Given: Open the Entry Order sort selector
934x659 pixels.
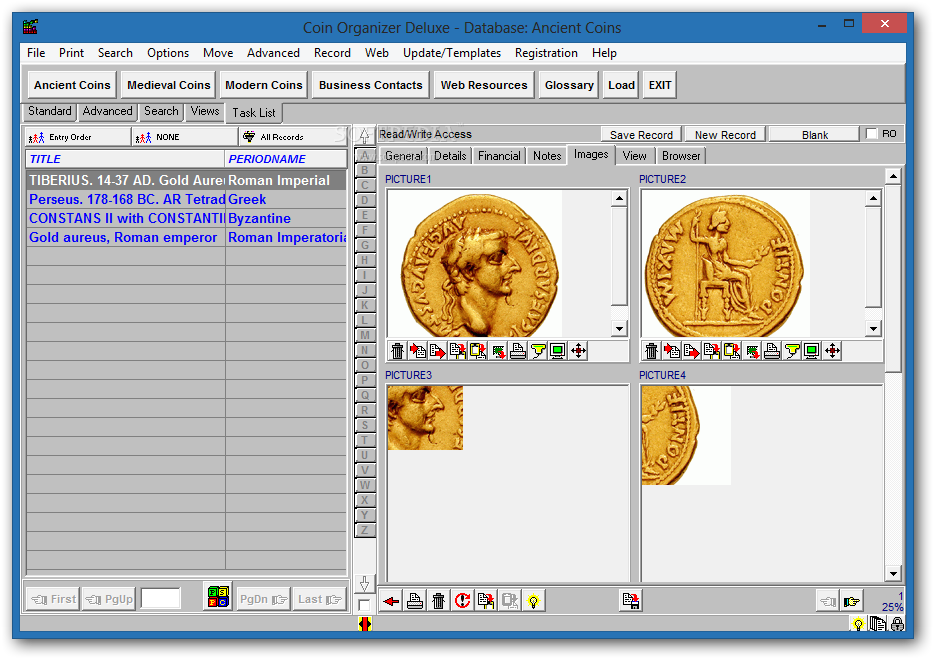Looking at the screenshot, I should point(77,137).
